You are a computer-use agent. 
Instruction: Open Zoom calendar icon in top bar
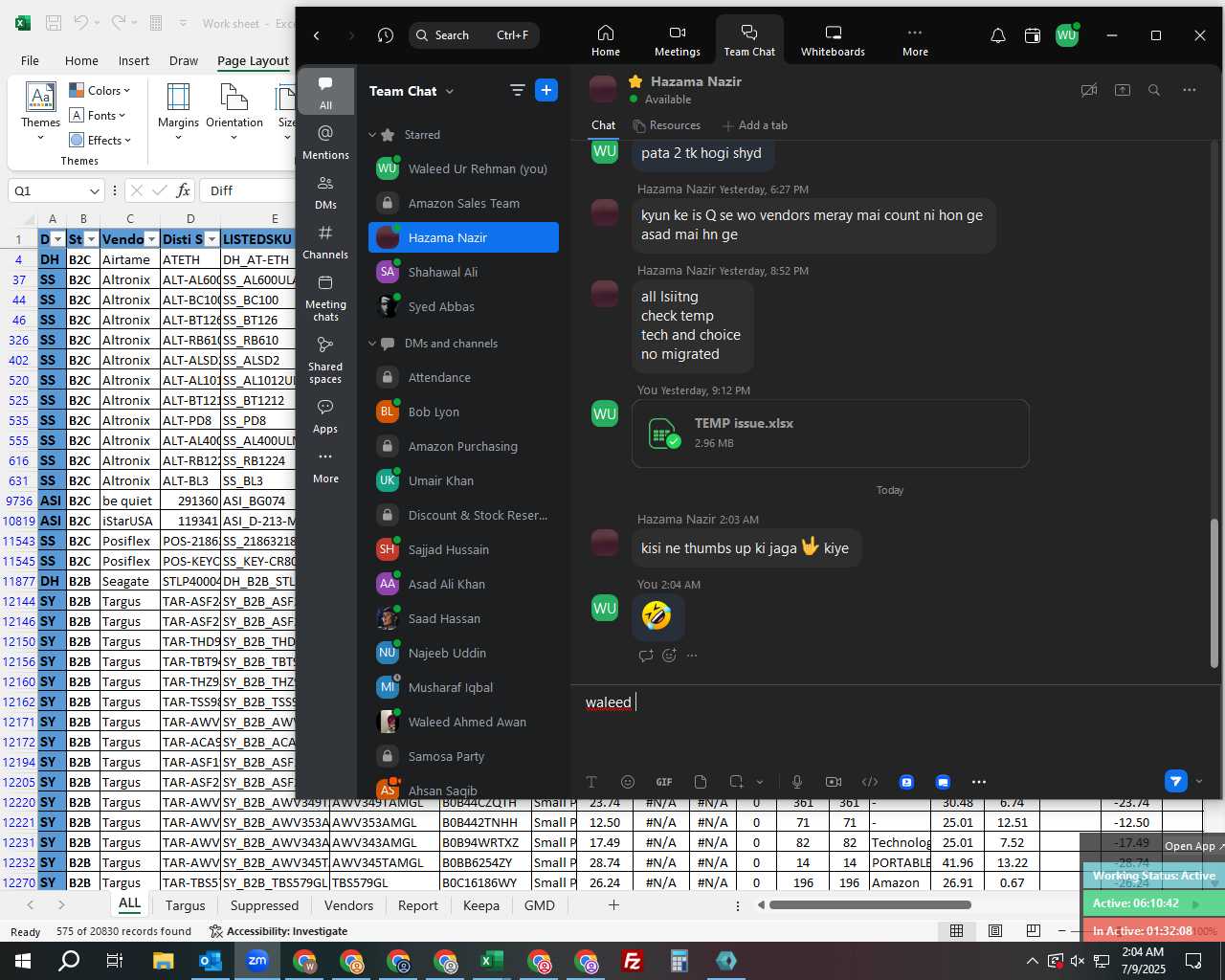pos(1032,35)
